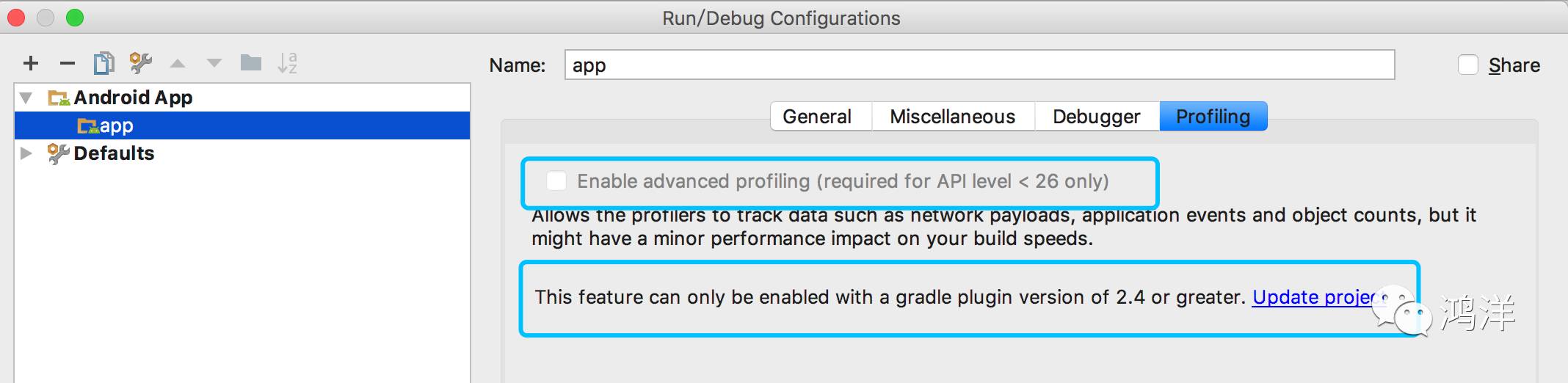This screenshot has height=383, width=1568.
Task: Click the copy configuration icon
Action: tap(104, 64)
